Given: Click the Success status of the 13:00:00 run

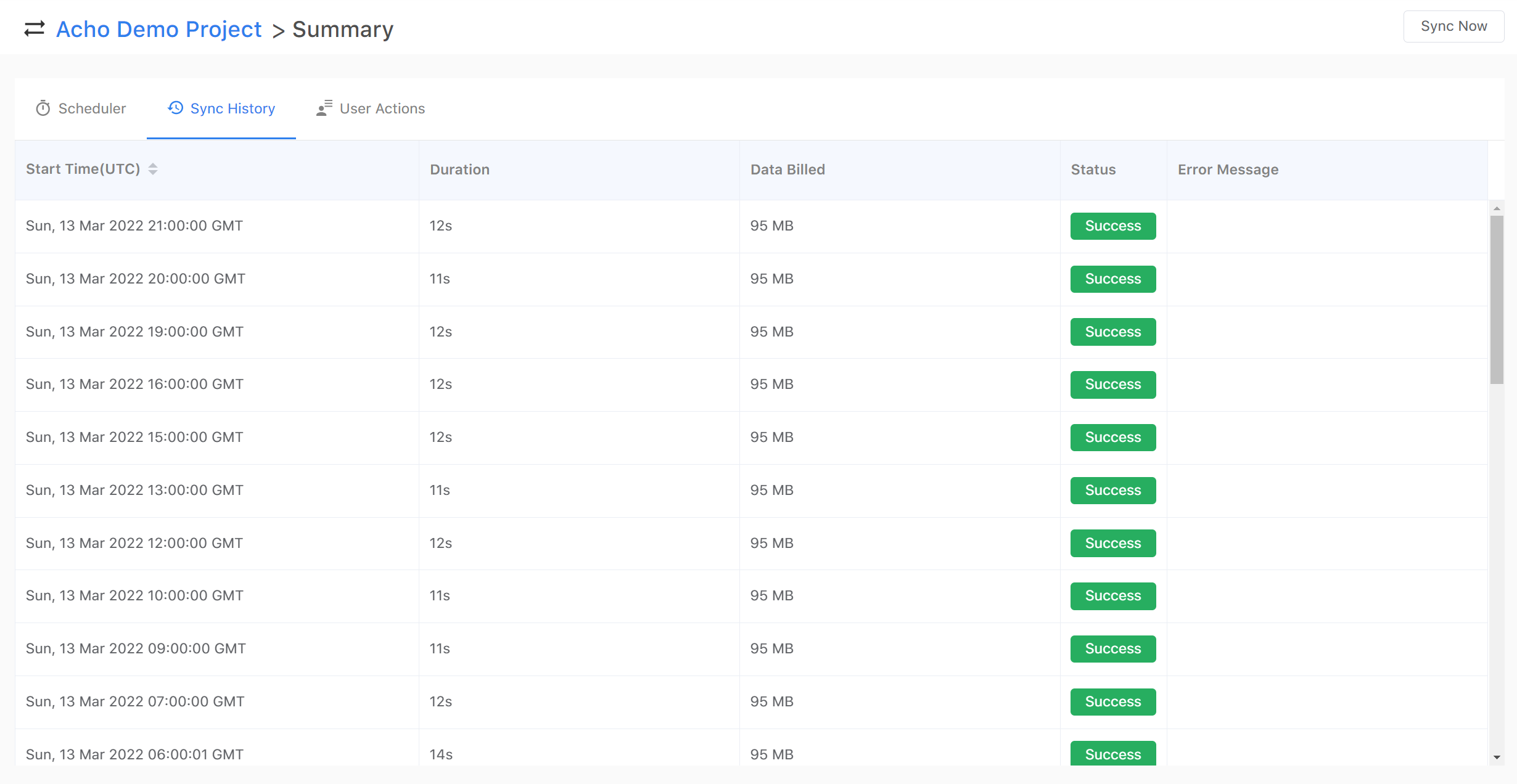Looking at the screenshot, I should [1112, 490].
